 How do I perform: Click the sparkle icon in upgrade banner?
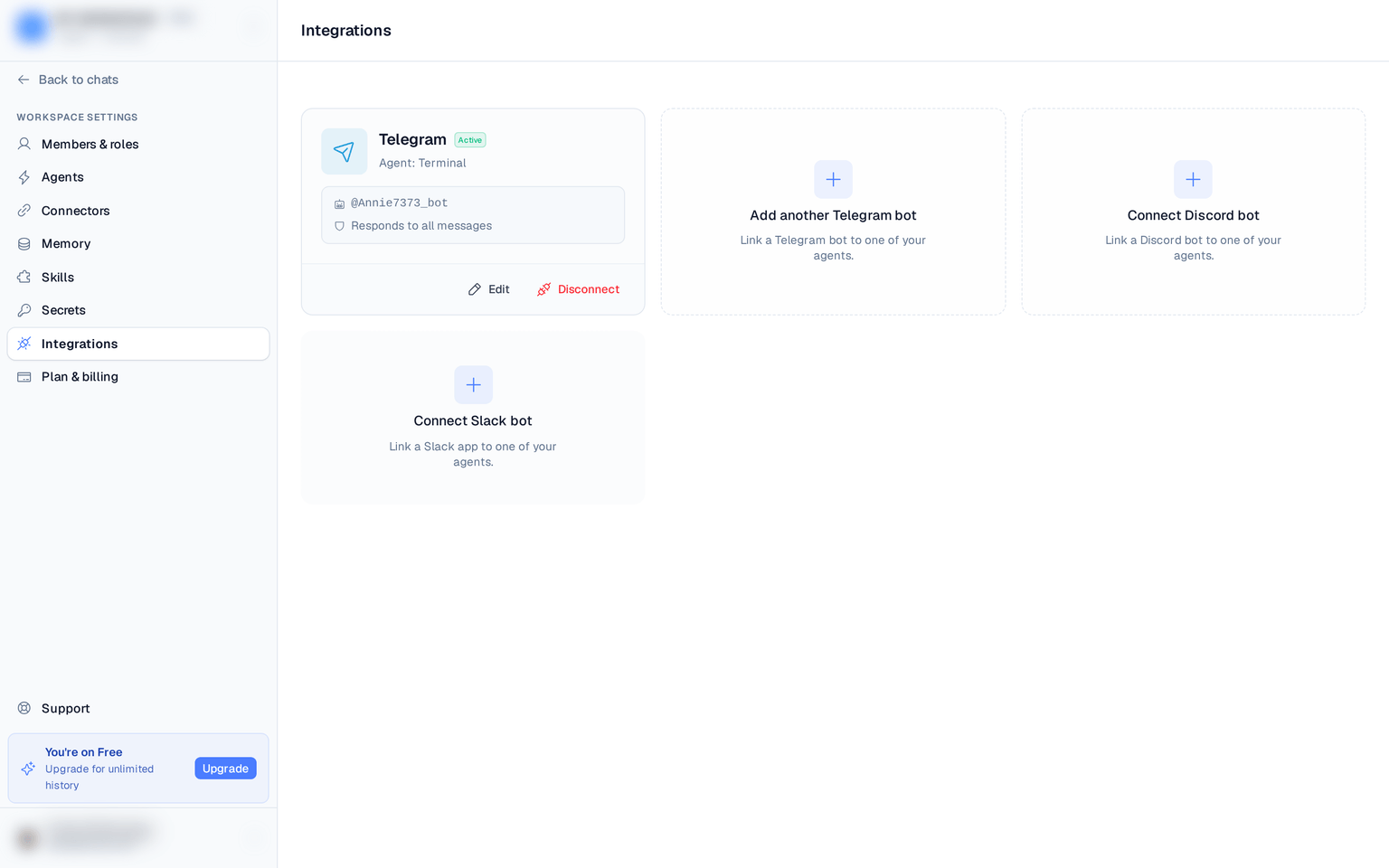(28, 769)
